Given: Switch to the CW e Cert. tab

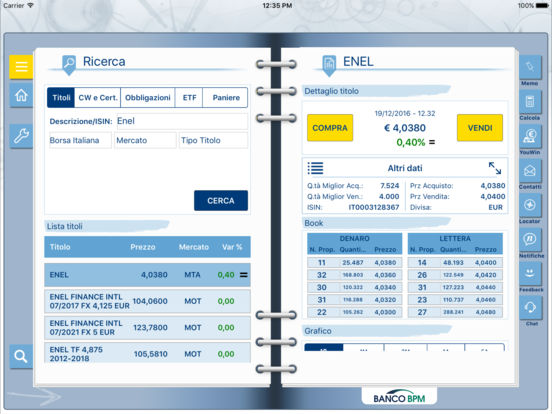Looking at the screenshot, I should point(98,98).
